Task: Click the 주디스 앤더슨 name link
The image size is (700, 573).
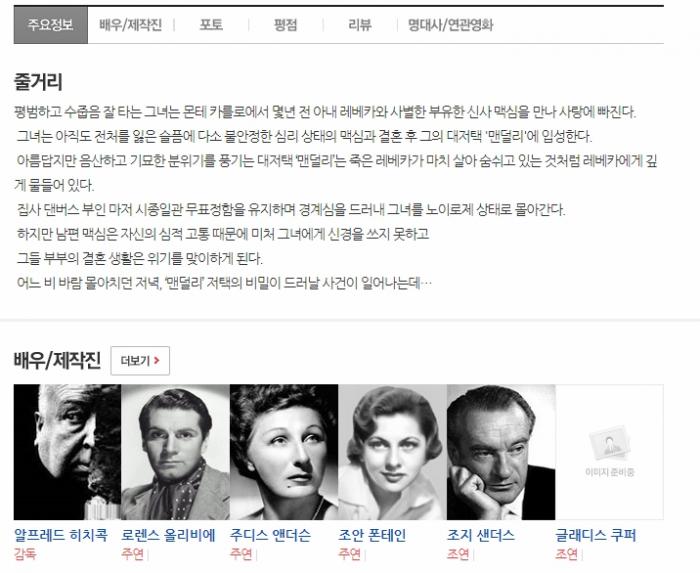Action: pyautogui.click(x=270, y=535)
